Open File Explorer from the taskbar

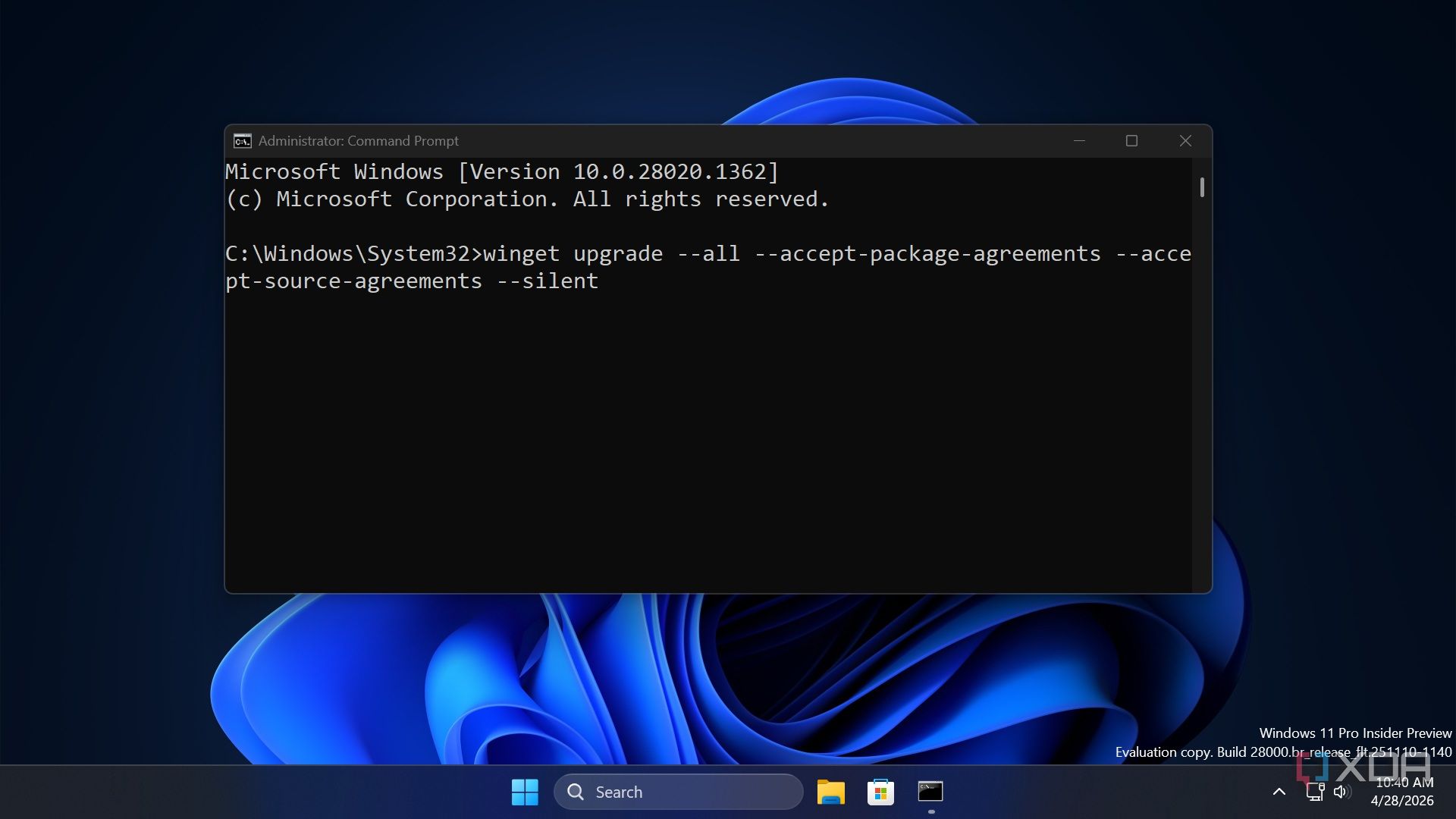coord(831,792)
